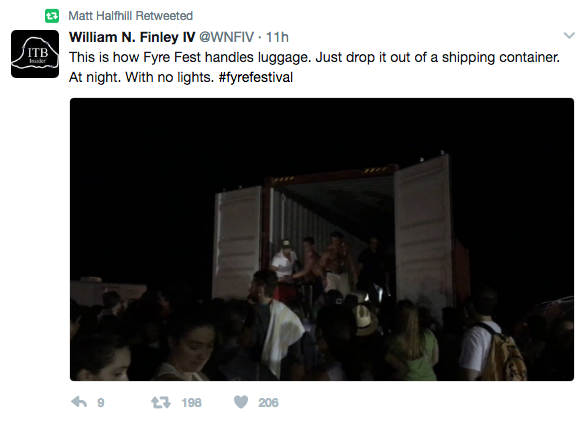
Task: Open the ITB Insider profile avatar
Action: [x=35, y=54]
